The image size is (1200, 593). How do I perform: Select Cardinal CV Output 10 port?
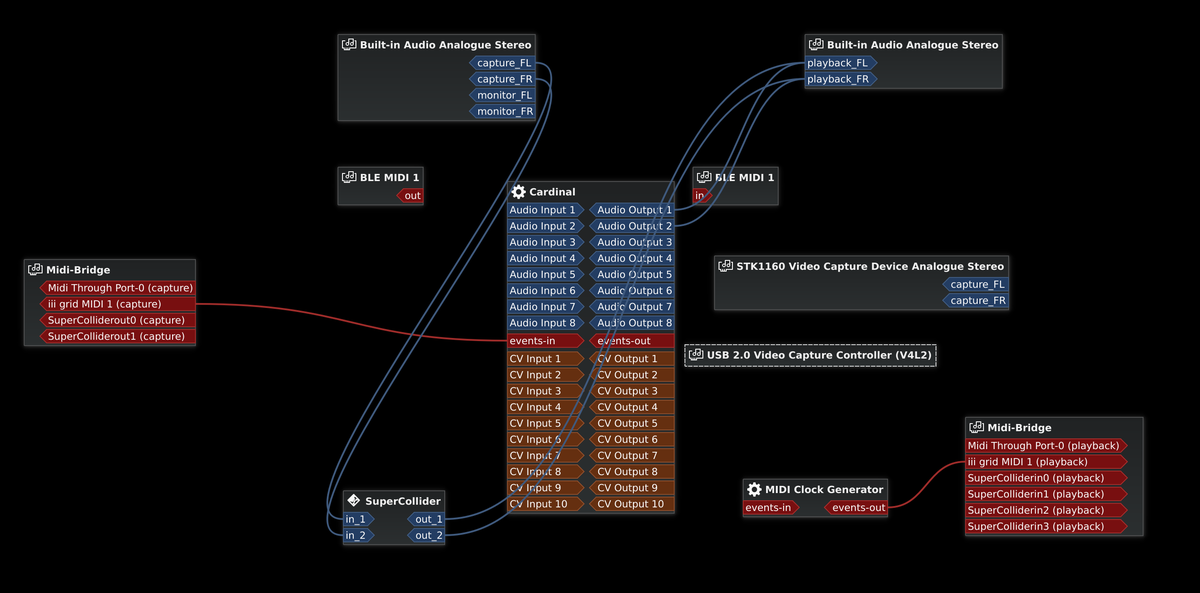coord(632,503)
